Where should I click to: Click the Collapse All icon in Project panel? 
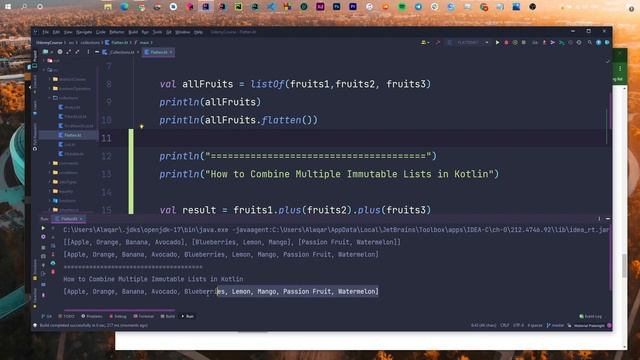pyautogui.click(x=77, y=52)
